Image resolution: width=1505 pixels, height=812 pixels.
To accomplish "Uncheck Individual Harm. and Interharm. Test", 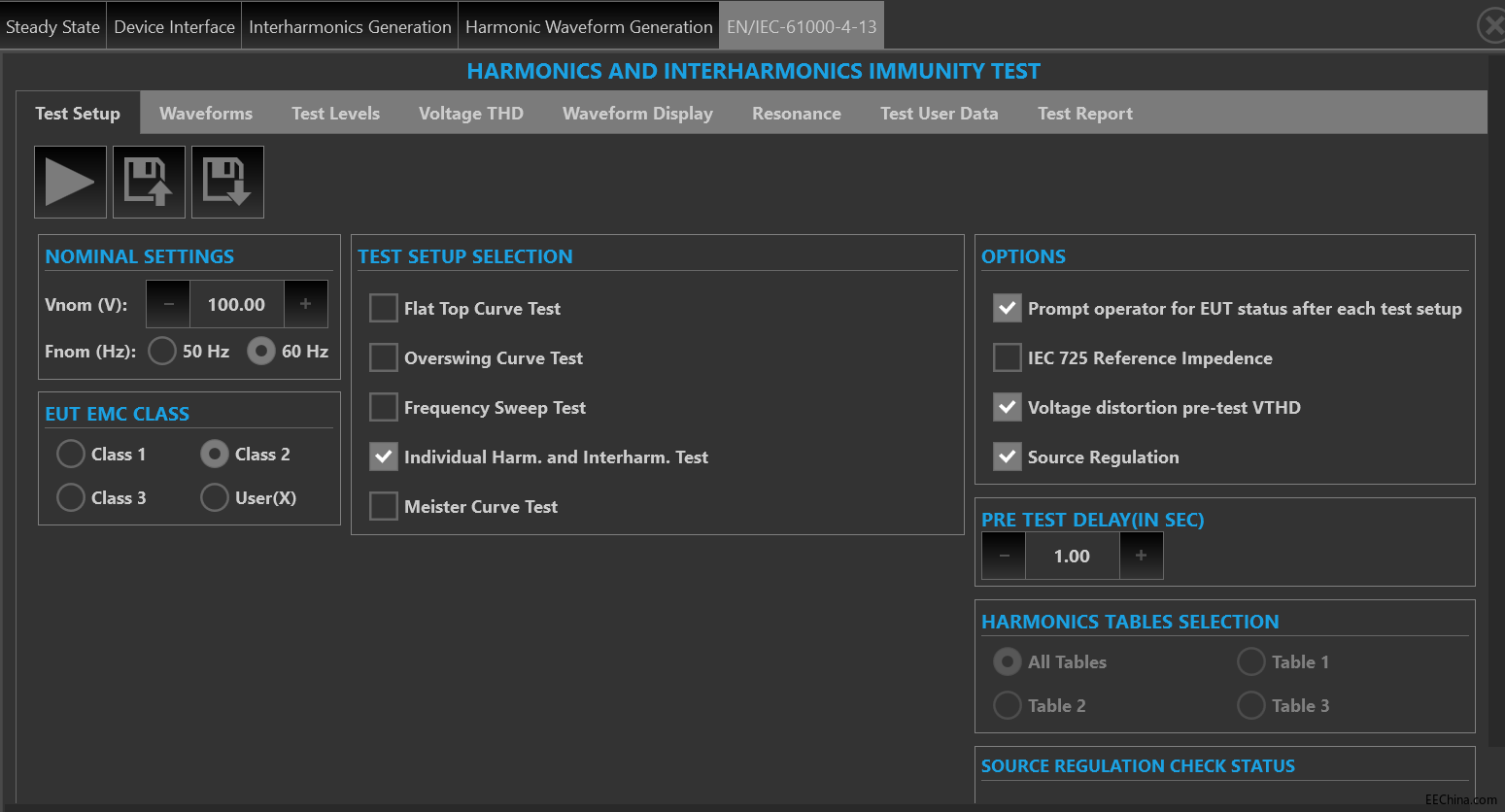I will [384, 457].
